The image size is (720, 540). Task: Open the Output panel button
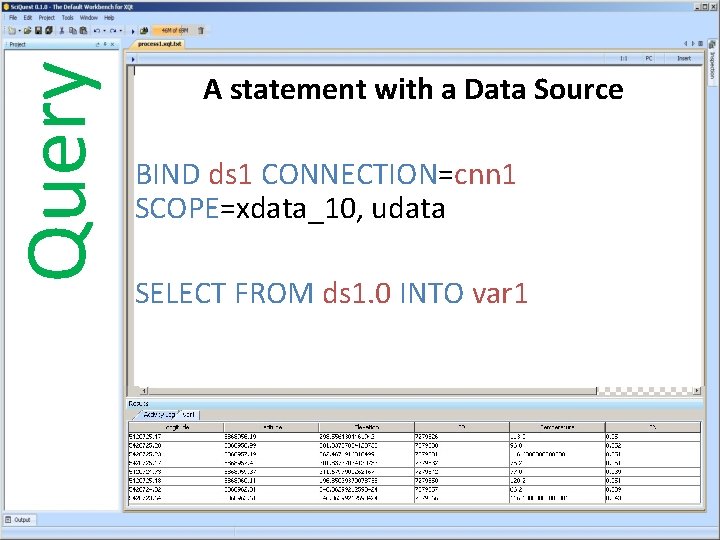[18, 520]
